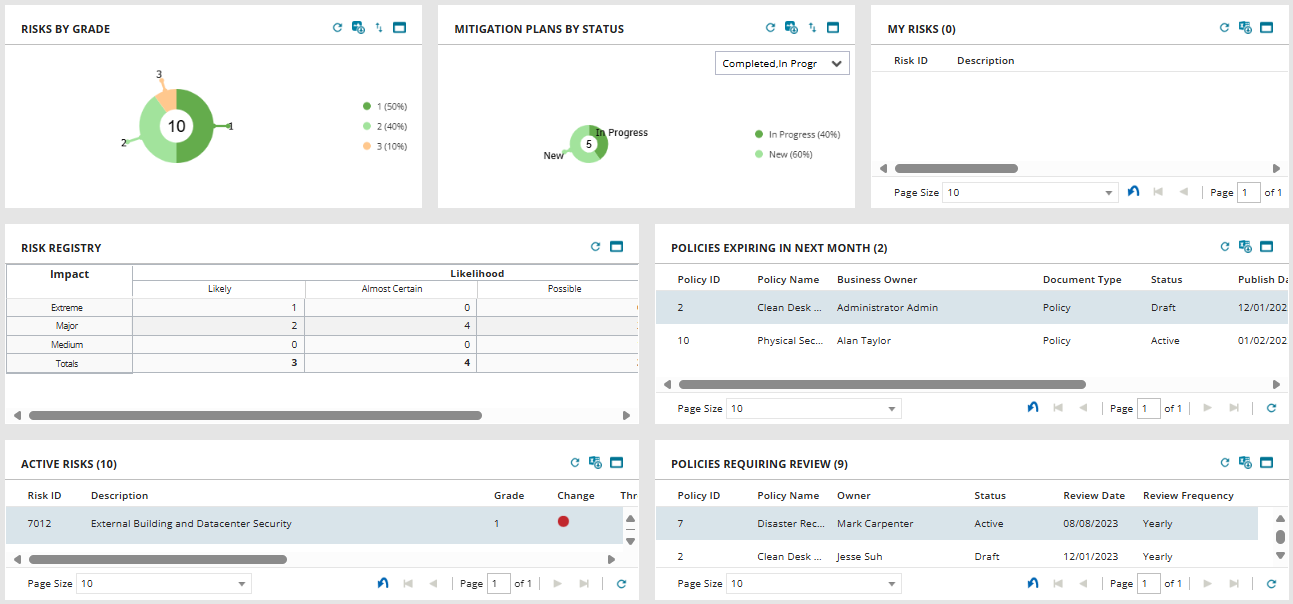Maximize the Risk Registry widget

(616, 246)
